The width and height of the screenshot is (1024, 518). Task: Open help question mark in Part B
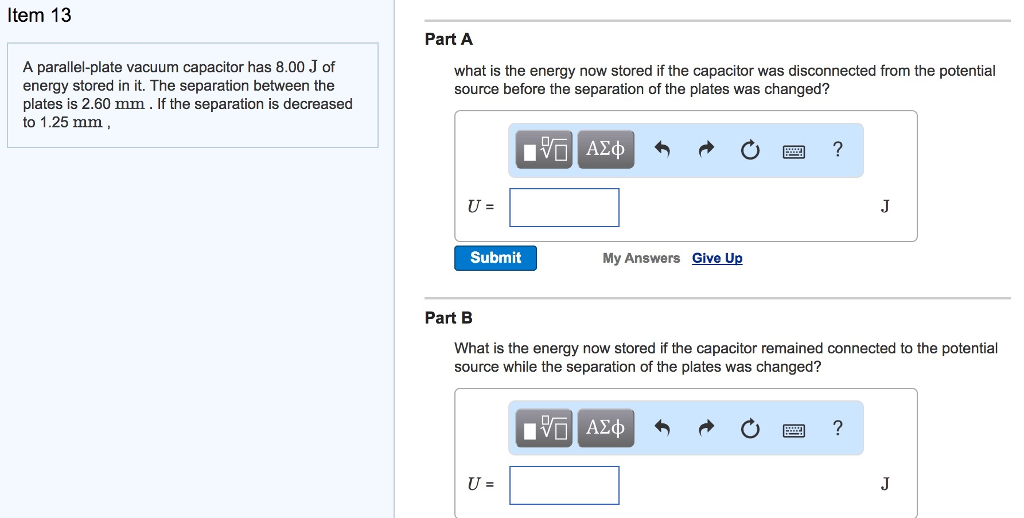[837, 429]
